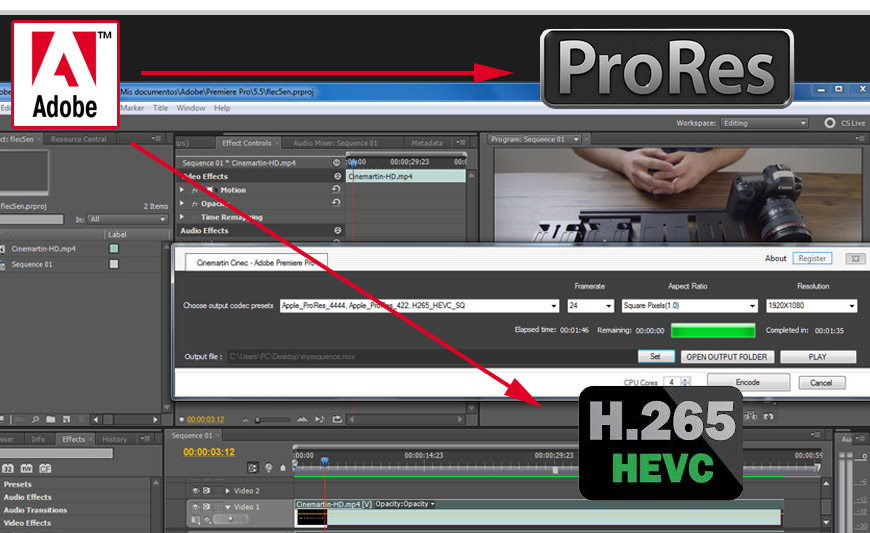Switch to the Audio Mixer: Sequence 01 tab
Viewport: 870px width, 533px height.
point(335,143)
